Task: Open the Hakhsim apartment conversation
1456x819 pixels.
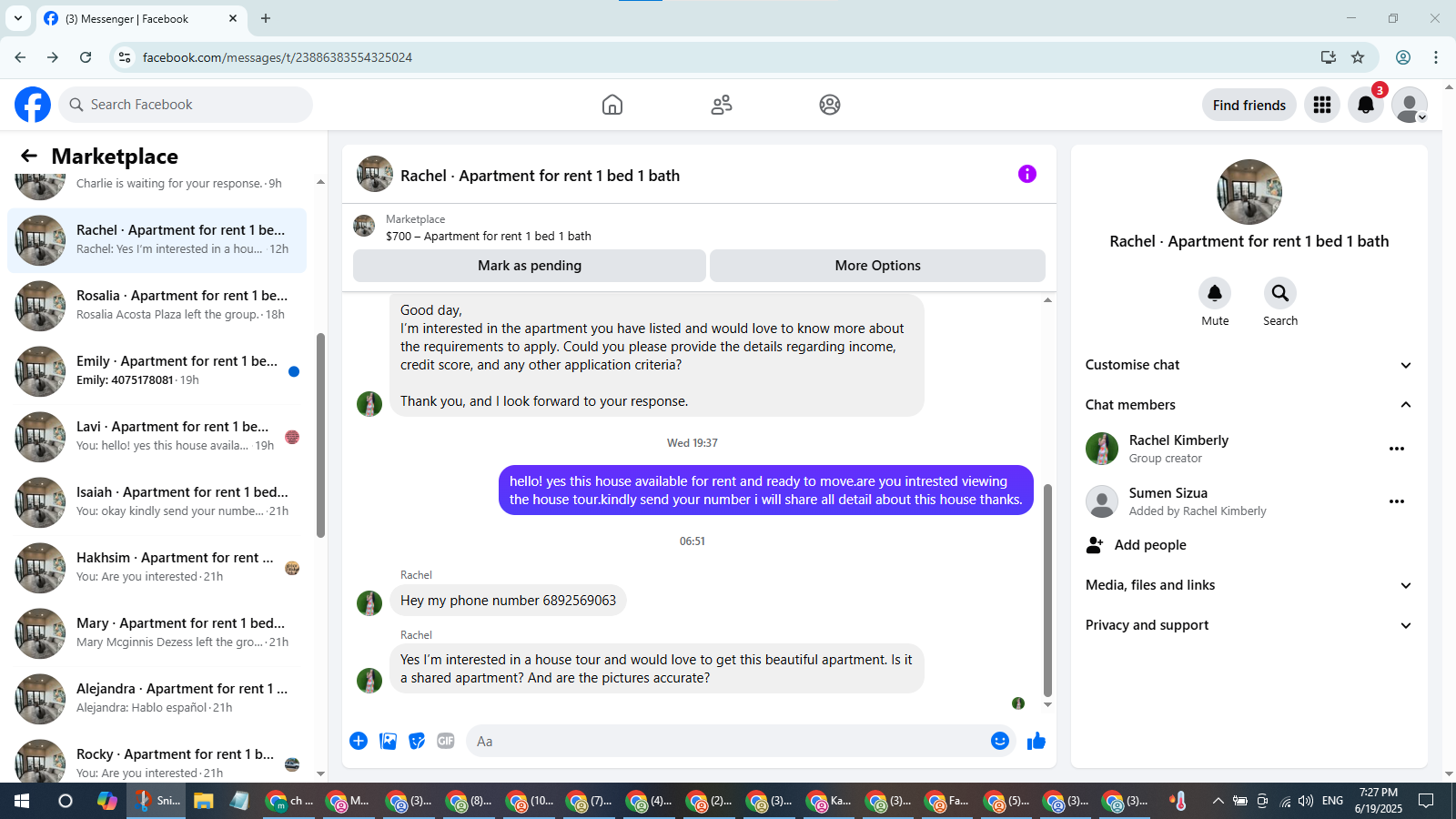Action: 157,568
